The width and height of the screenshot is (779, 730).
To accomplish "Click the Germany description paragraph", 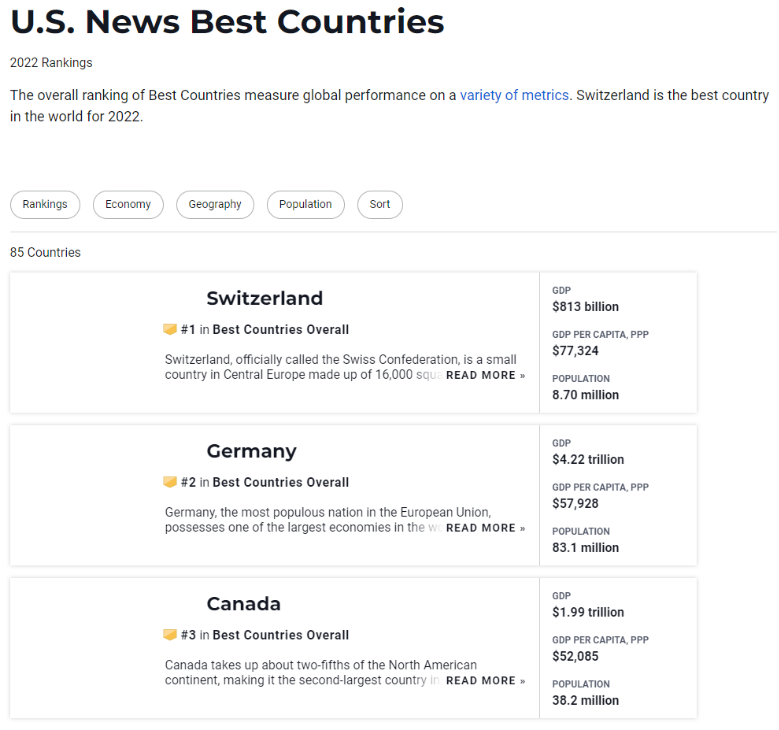I will click(x=328, y=519).
